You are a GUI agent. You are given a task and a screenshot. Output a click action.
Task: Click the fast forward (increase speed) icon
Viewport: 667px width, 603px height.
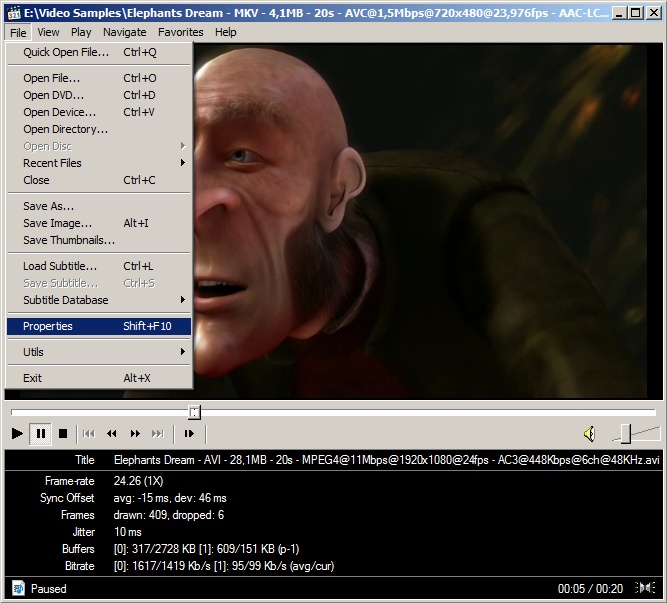tap(135, 434)
